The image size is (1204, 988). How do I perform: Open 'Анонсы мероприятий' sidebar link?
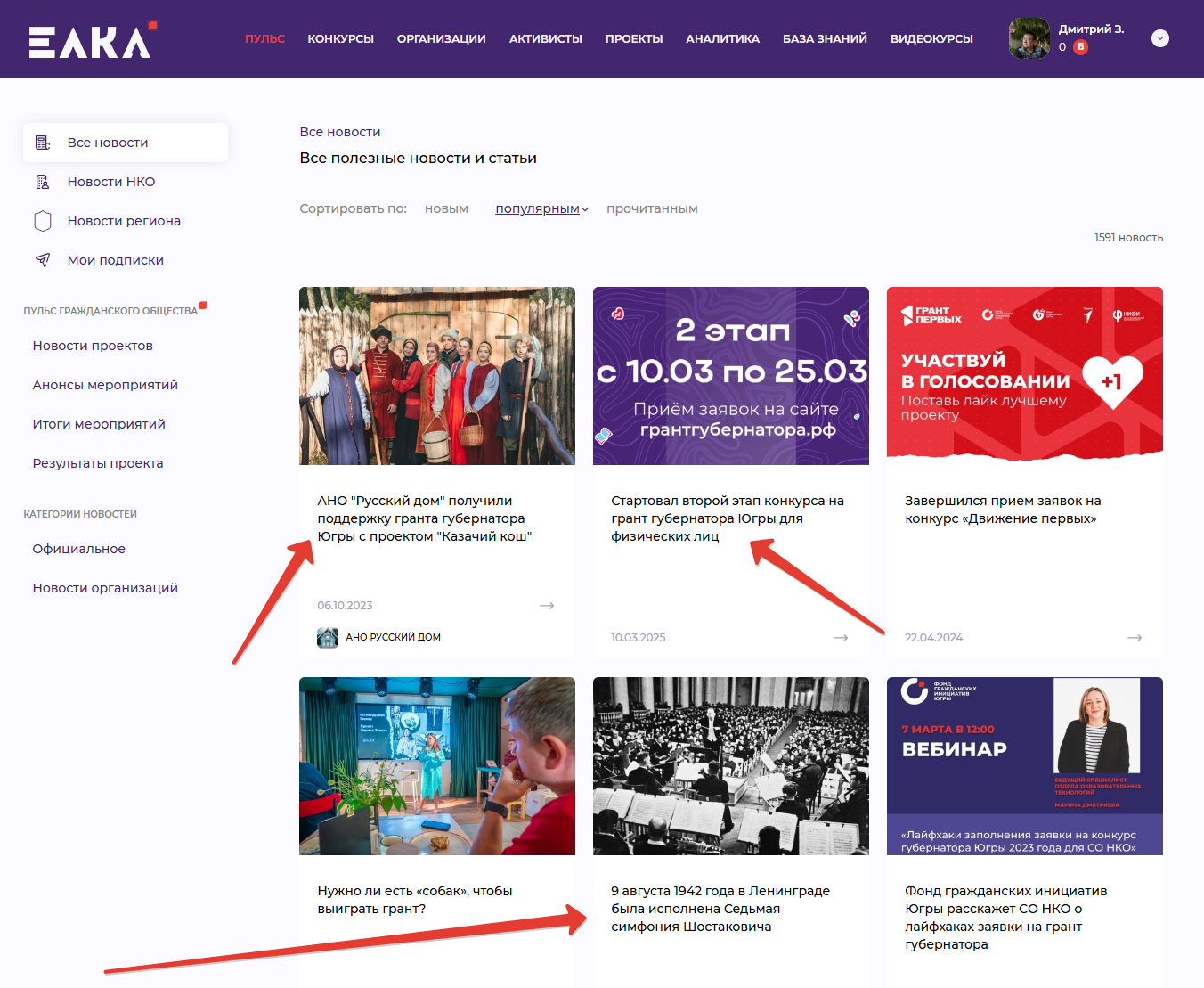point(105,385)
